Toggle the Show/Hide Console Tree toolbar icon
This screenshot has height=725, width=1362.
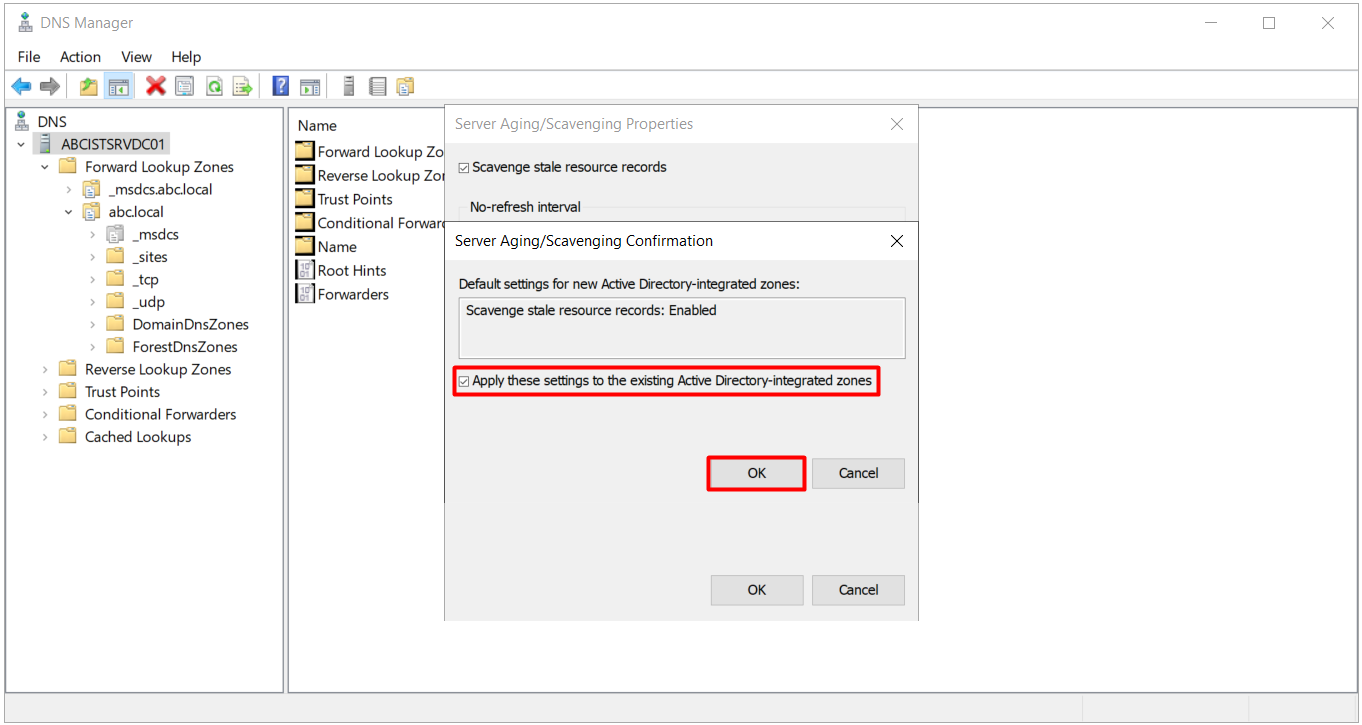coord(119,87)
